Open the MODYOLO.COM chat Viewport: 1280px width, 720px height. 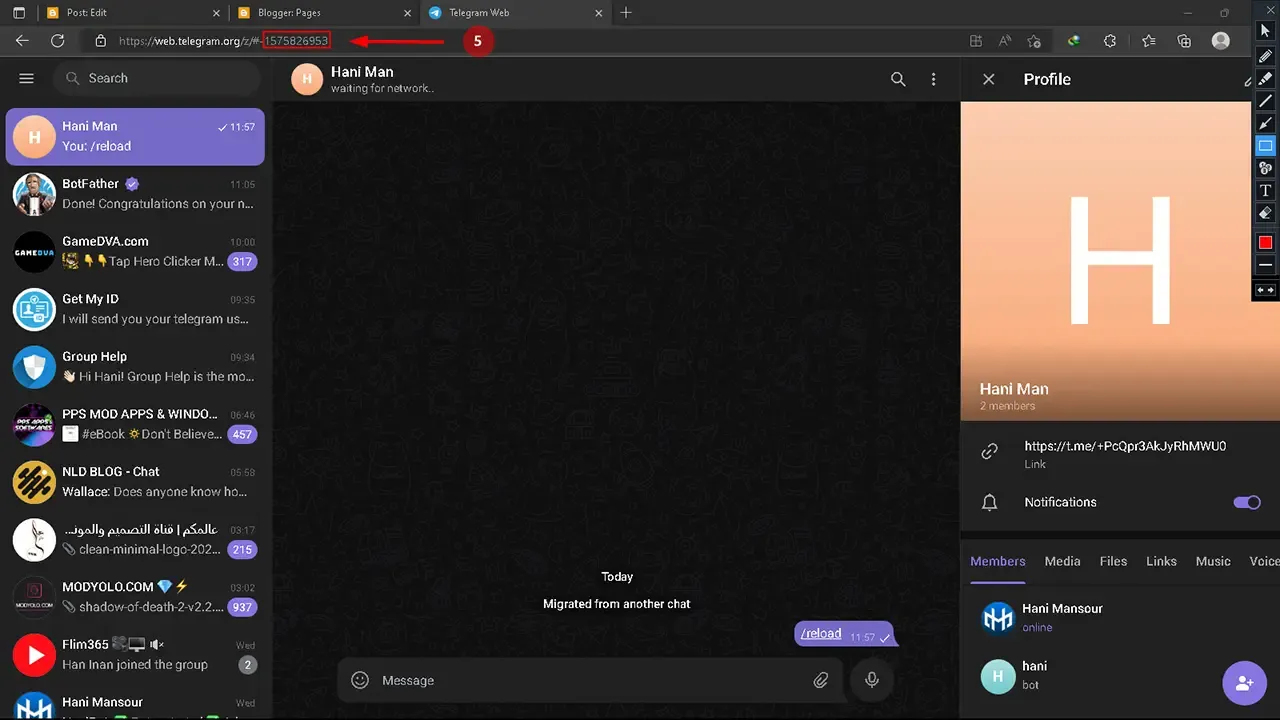point(135,596)
